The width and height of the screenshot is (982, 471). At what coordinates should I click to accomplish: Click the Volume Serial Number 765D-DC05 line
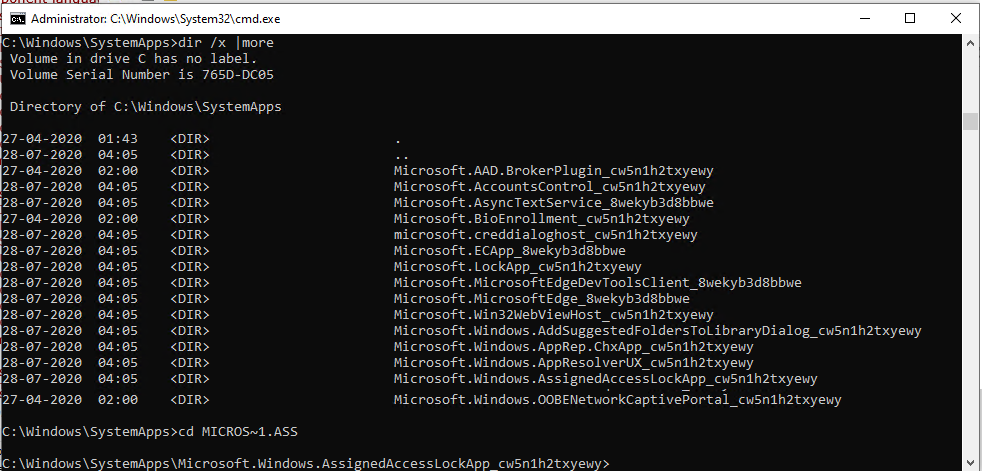(142, 75)
